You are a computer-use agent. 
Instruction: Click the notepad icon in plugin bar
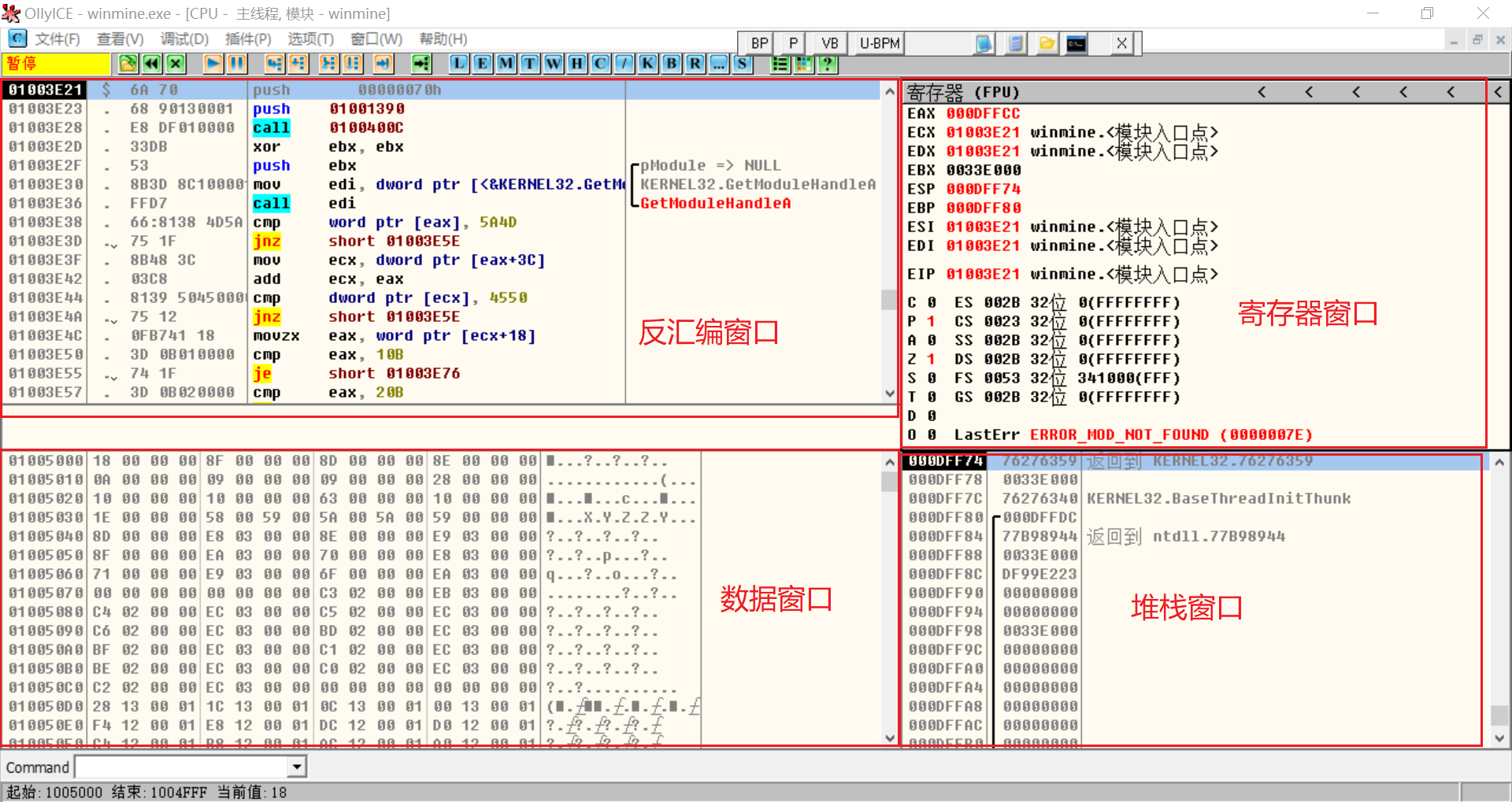(x=984, y=43)
